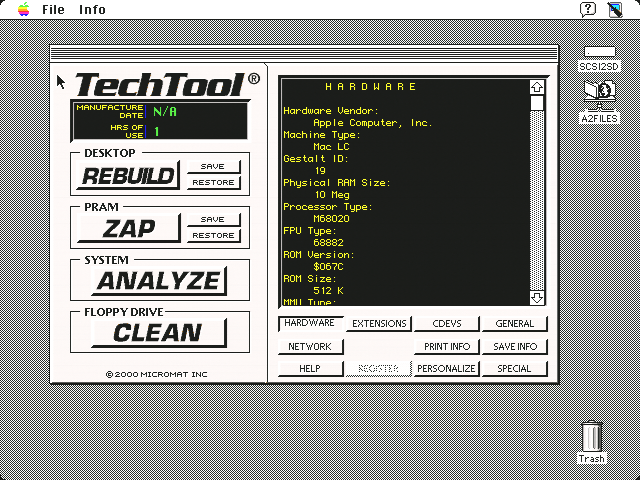Click the 'Processor Type:' label
The height and width of the screenshot is (480, 640).
click(x=328, y=207)
